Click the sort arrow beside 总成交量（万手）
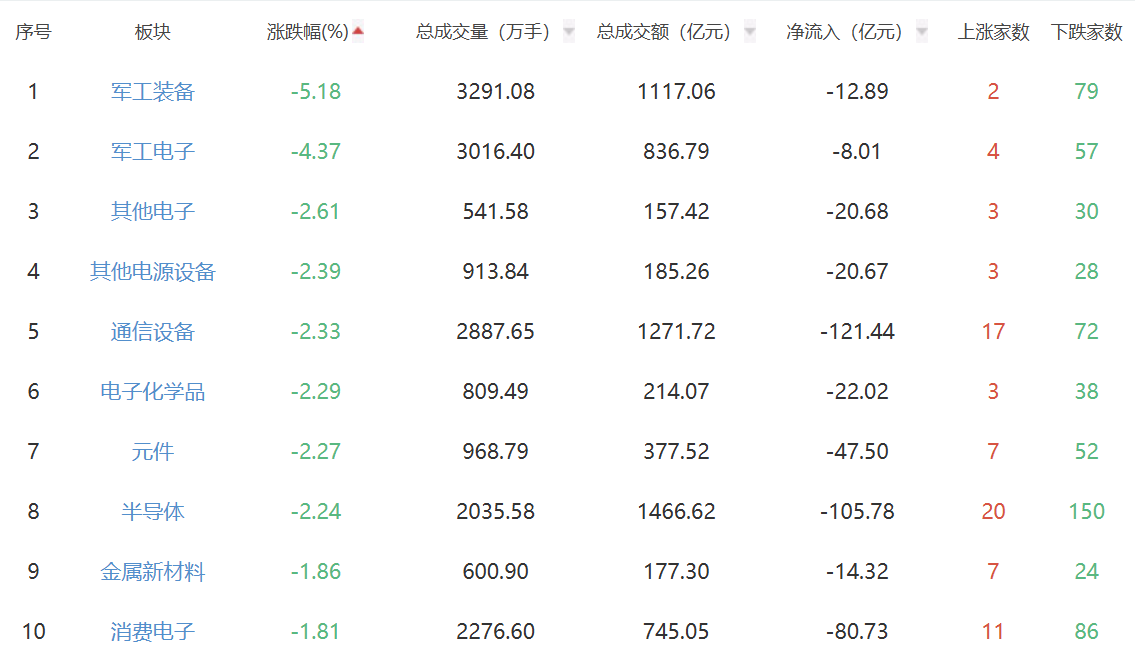Viewport: 1135px width, 672px height. coord(569,32)
